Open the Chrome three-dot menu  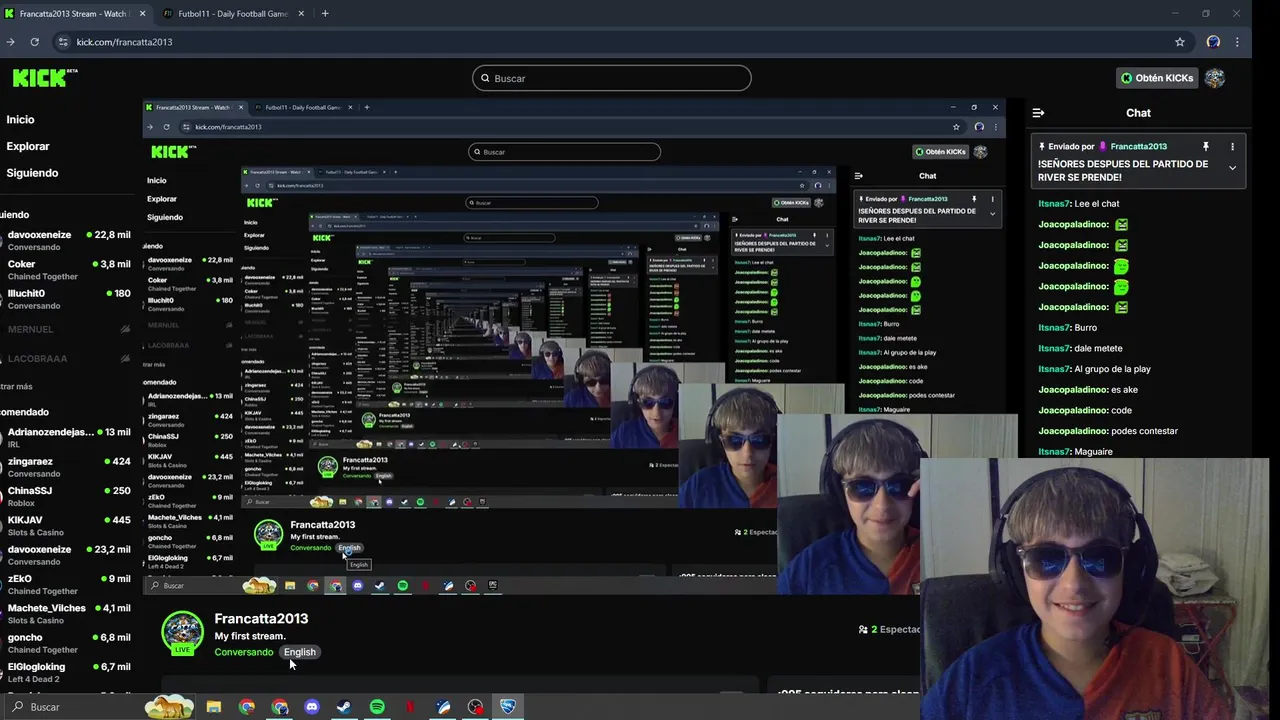(1237, 42)
